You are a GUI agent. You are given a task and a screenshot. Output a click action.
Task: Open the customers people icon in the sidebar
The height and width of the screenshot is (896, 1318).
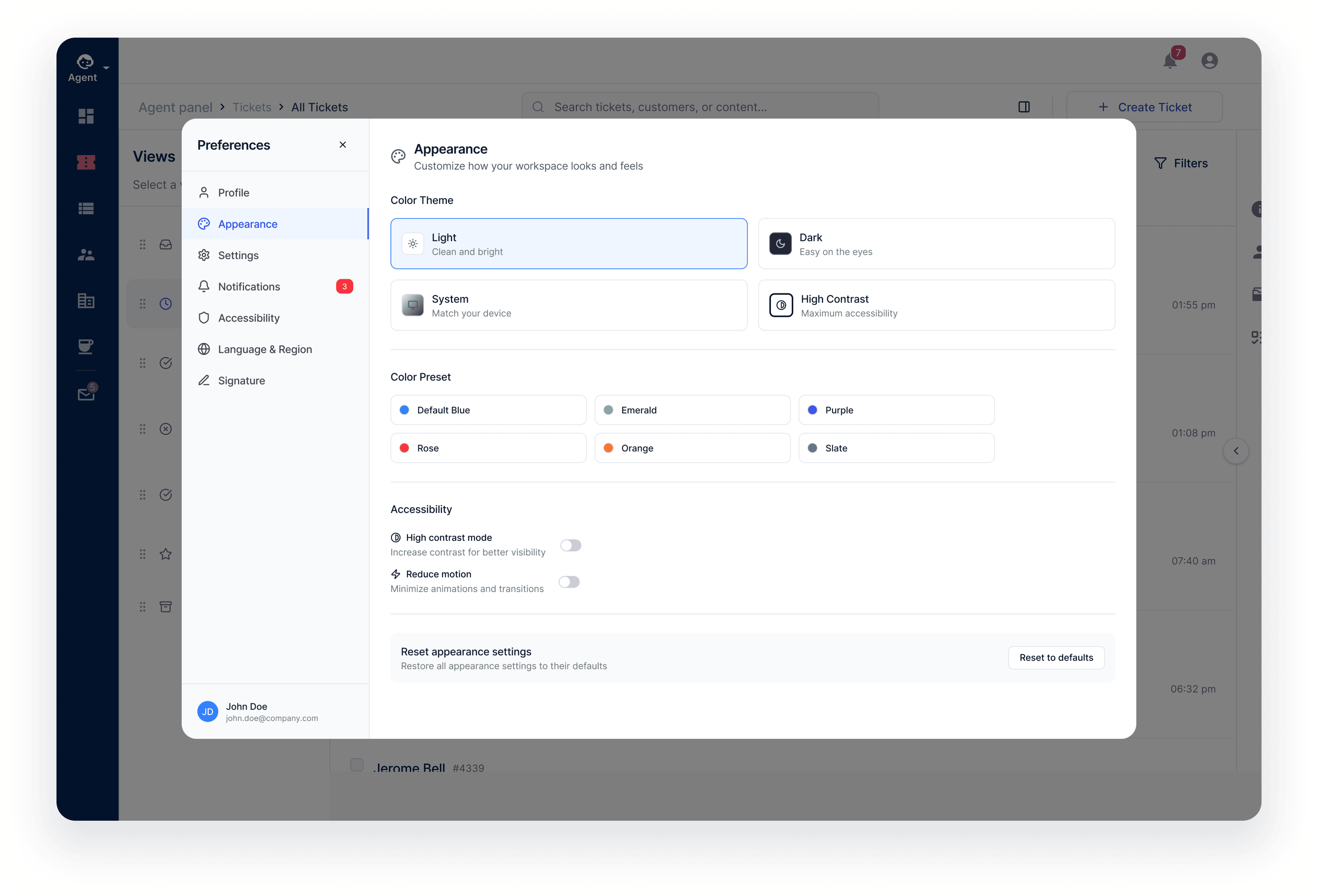tap(86, 255)
